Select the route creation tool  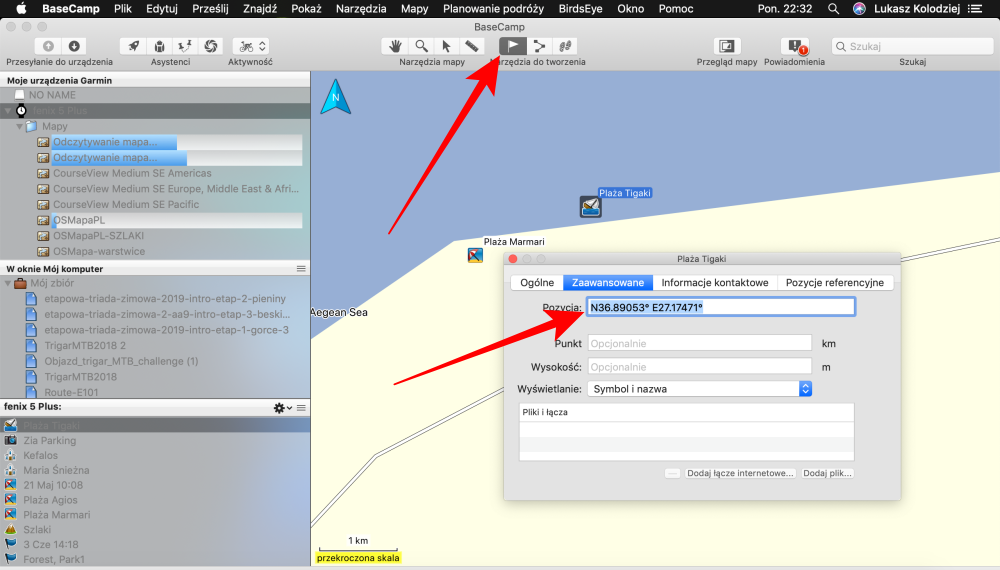pos(540,46)
